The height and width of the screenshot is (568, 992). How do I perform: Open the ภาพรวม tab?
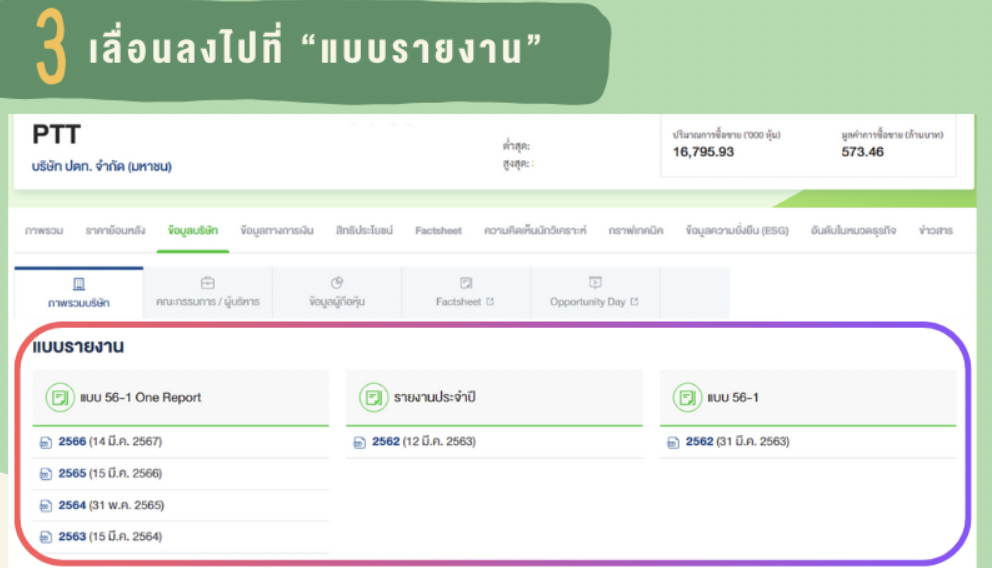[44, 231]
